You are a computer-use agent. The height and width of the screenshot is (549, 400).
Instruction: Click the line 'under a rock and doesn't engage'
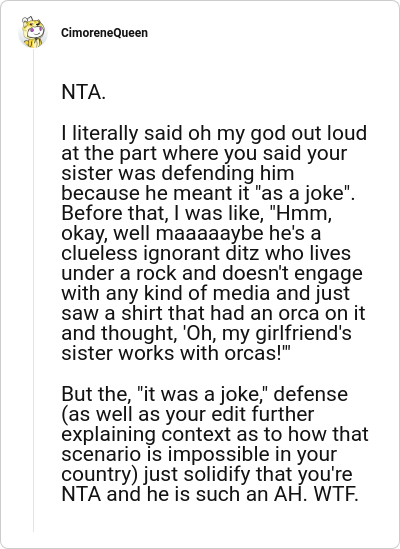[x=212, y=274]
